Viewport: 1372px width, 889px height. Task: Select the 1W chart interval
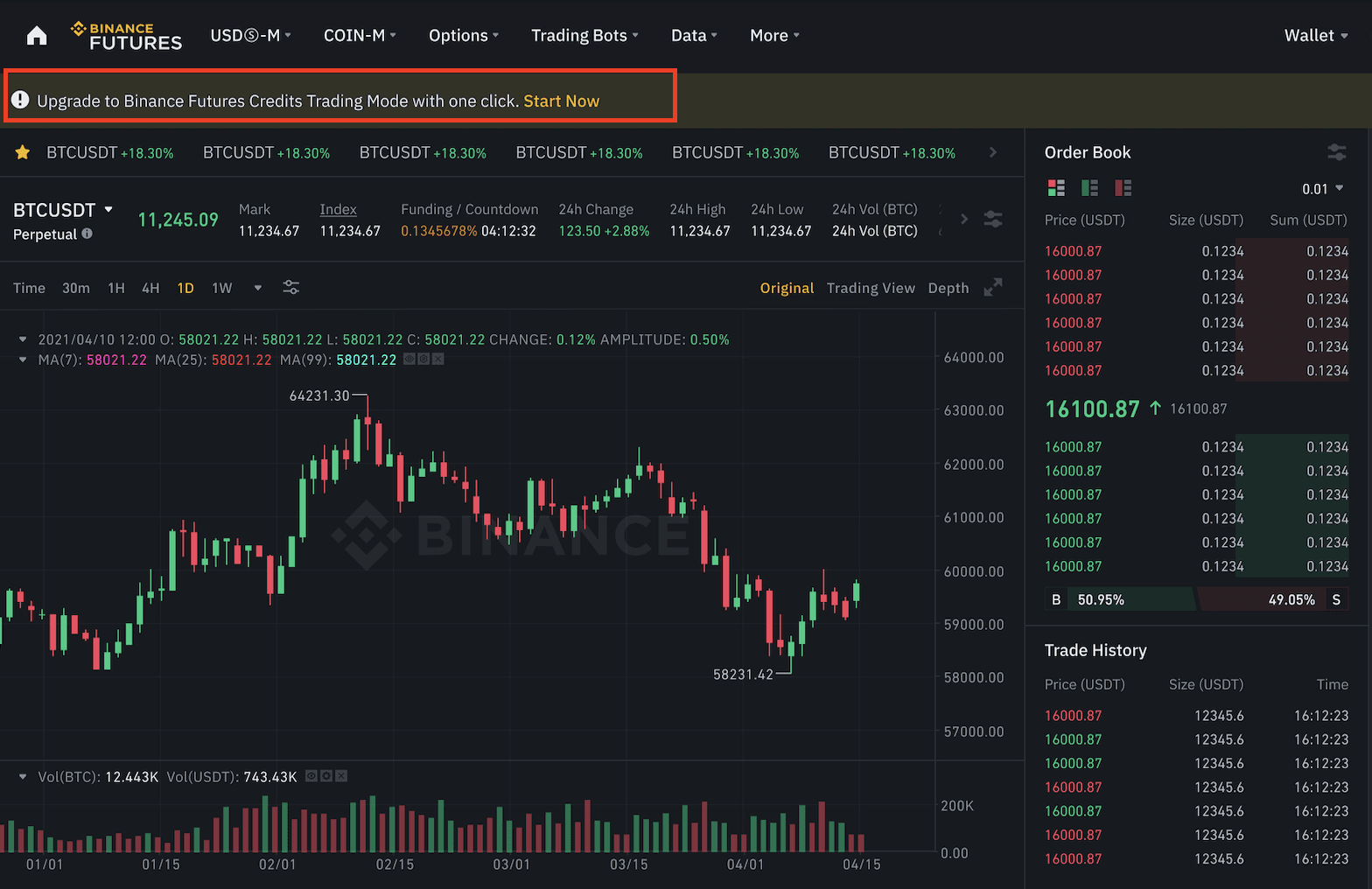point(222,288)
